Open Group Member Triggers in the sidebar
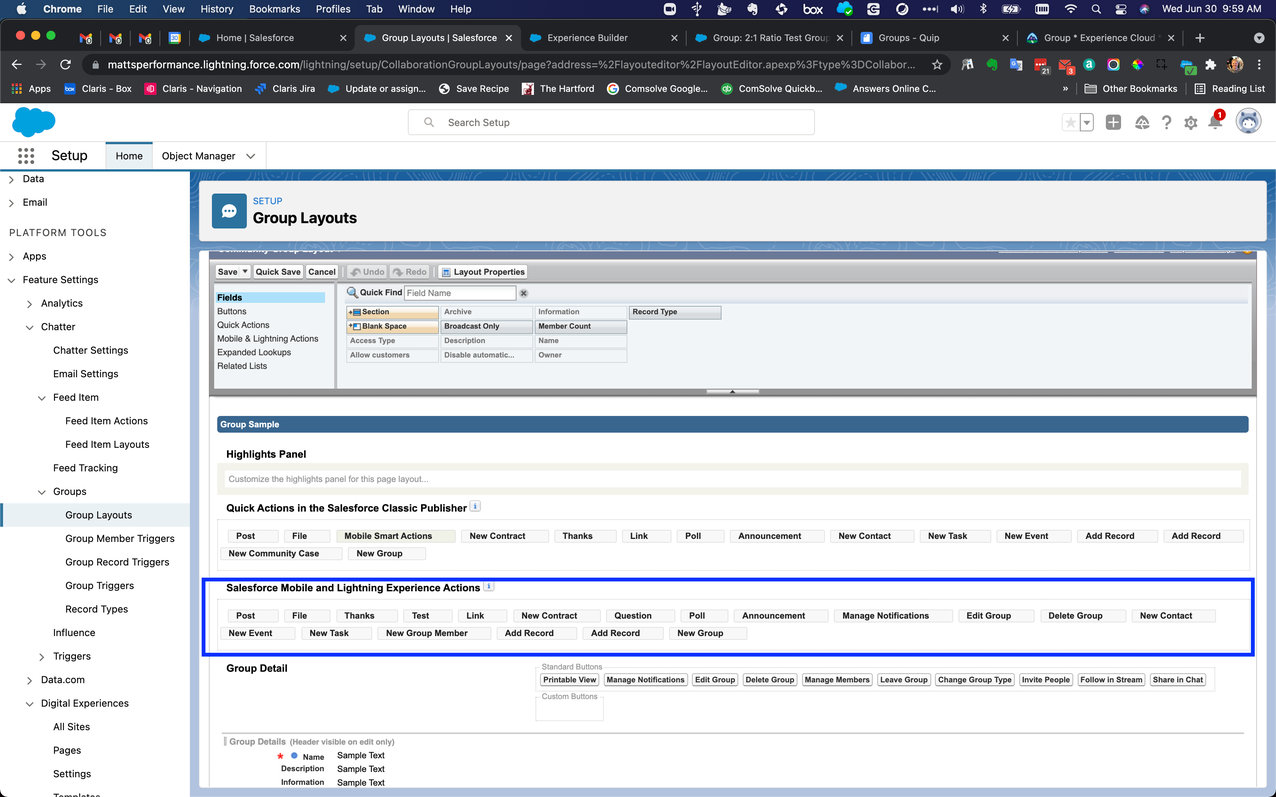This screenshot has height=797, width=1276. pos(120,538)
